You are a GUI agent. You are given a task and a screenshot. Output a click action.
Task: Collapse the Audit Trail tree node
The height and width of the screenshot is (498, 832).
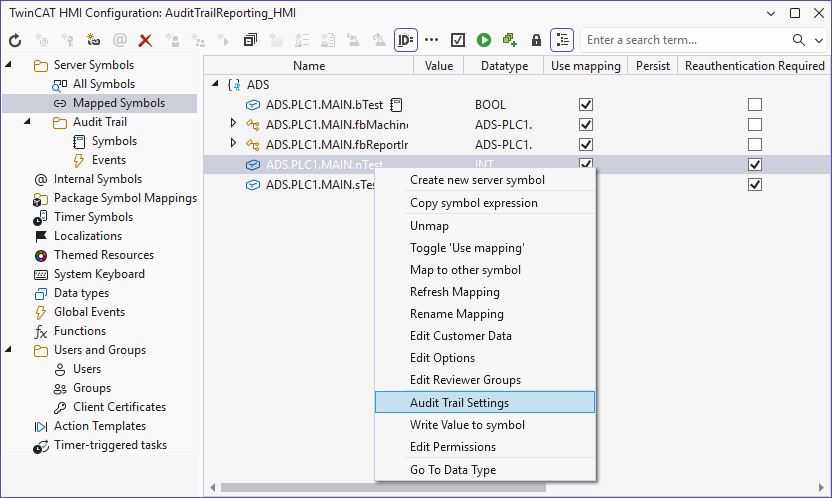(x=28, y=122)
